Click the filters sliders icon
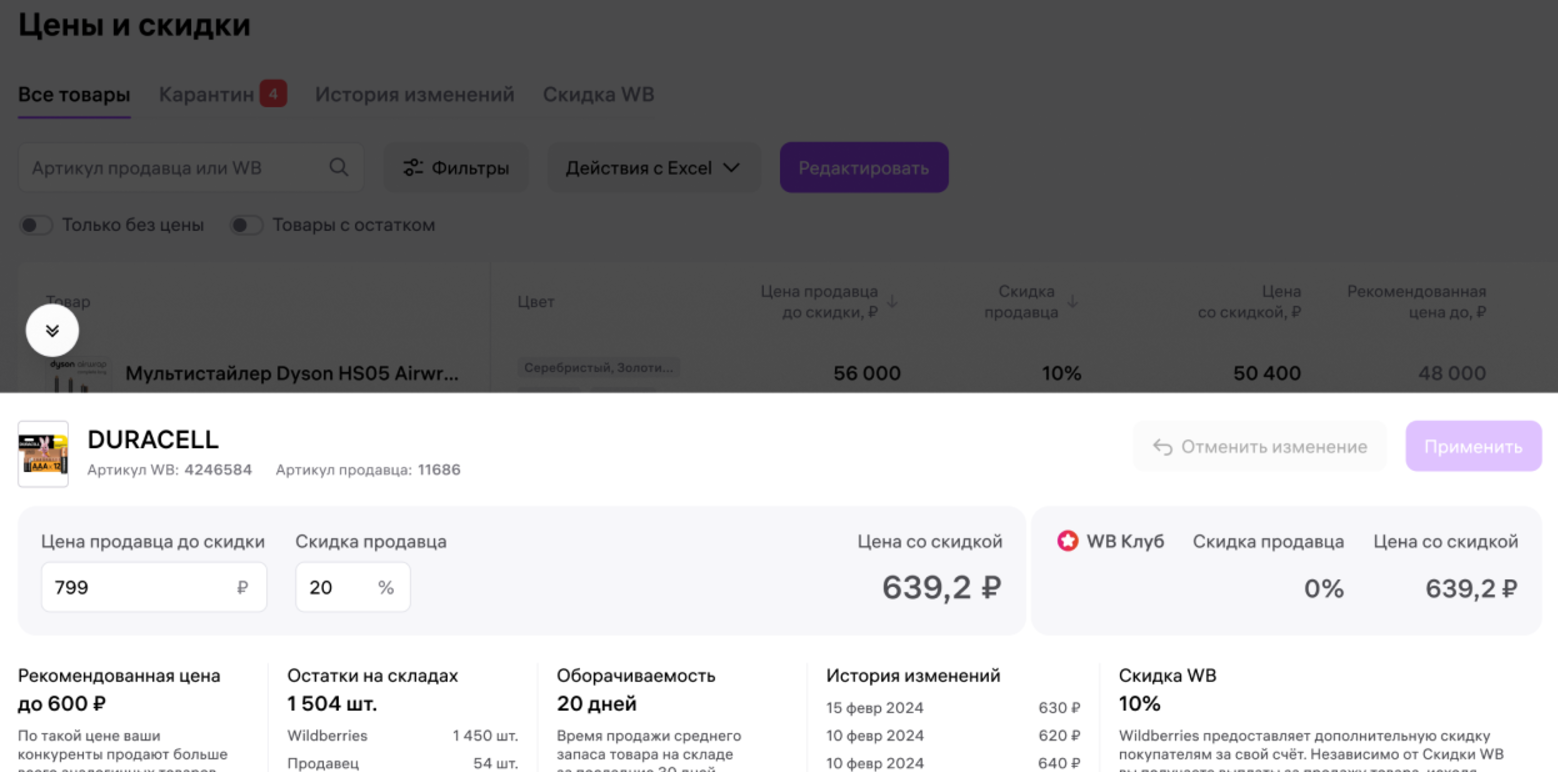This screenshot has height=772, width=1558. pyautogui.click(x=413, y=168)
